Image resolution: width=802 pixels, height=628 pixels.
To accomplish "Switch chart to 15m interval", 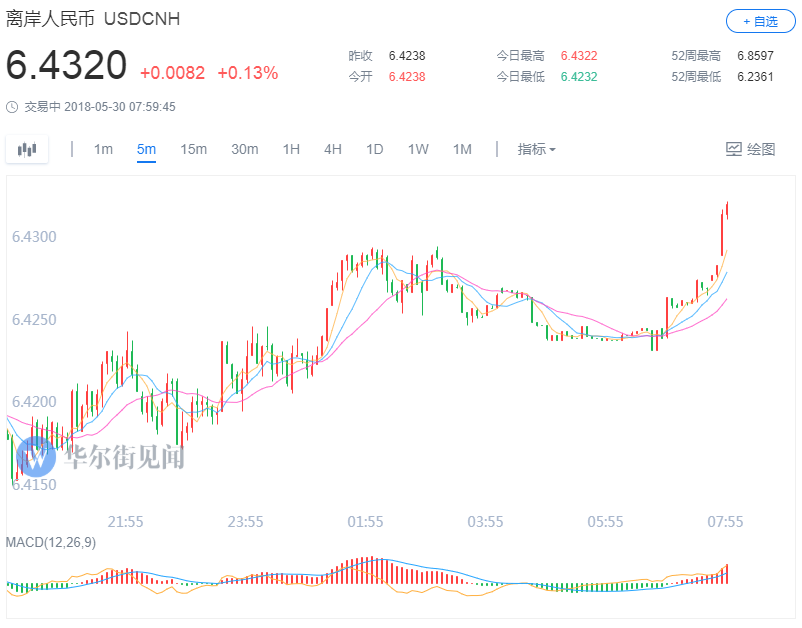I will [193, 149].
